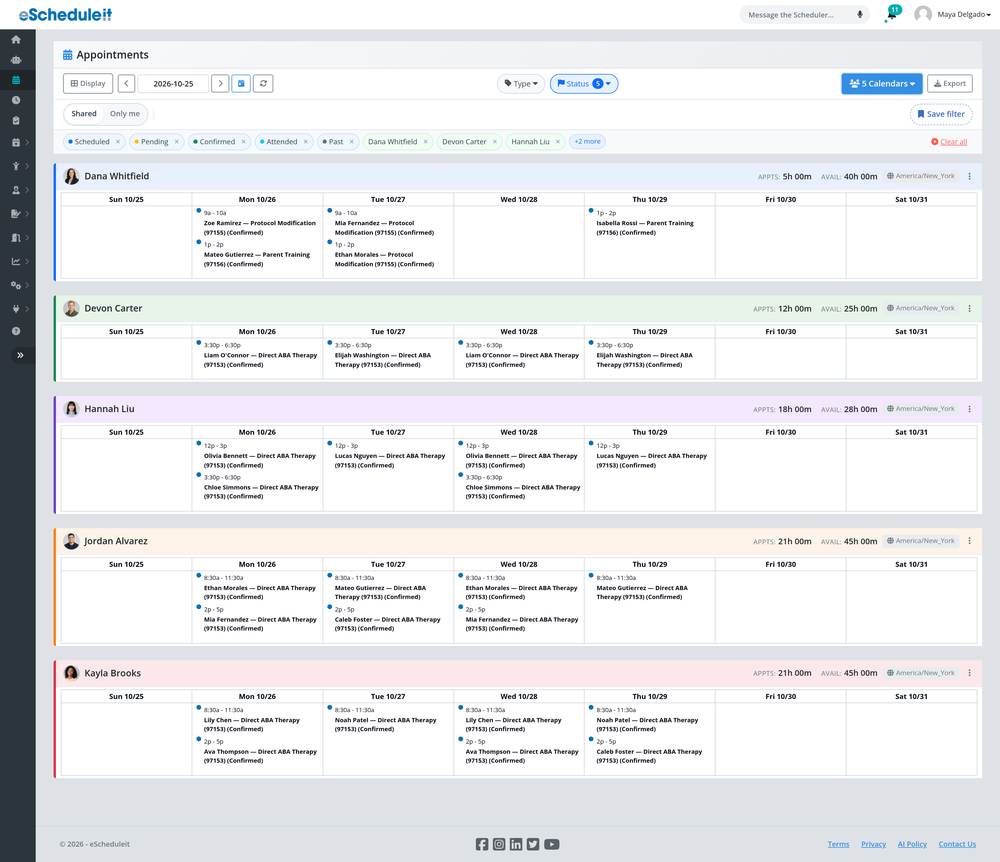Image resolution: width=1000 pixels, height=862 pixels.
Task: Remove the Hannah Liu filter chip
Action: (557, 142)
